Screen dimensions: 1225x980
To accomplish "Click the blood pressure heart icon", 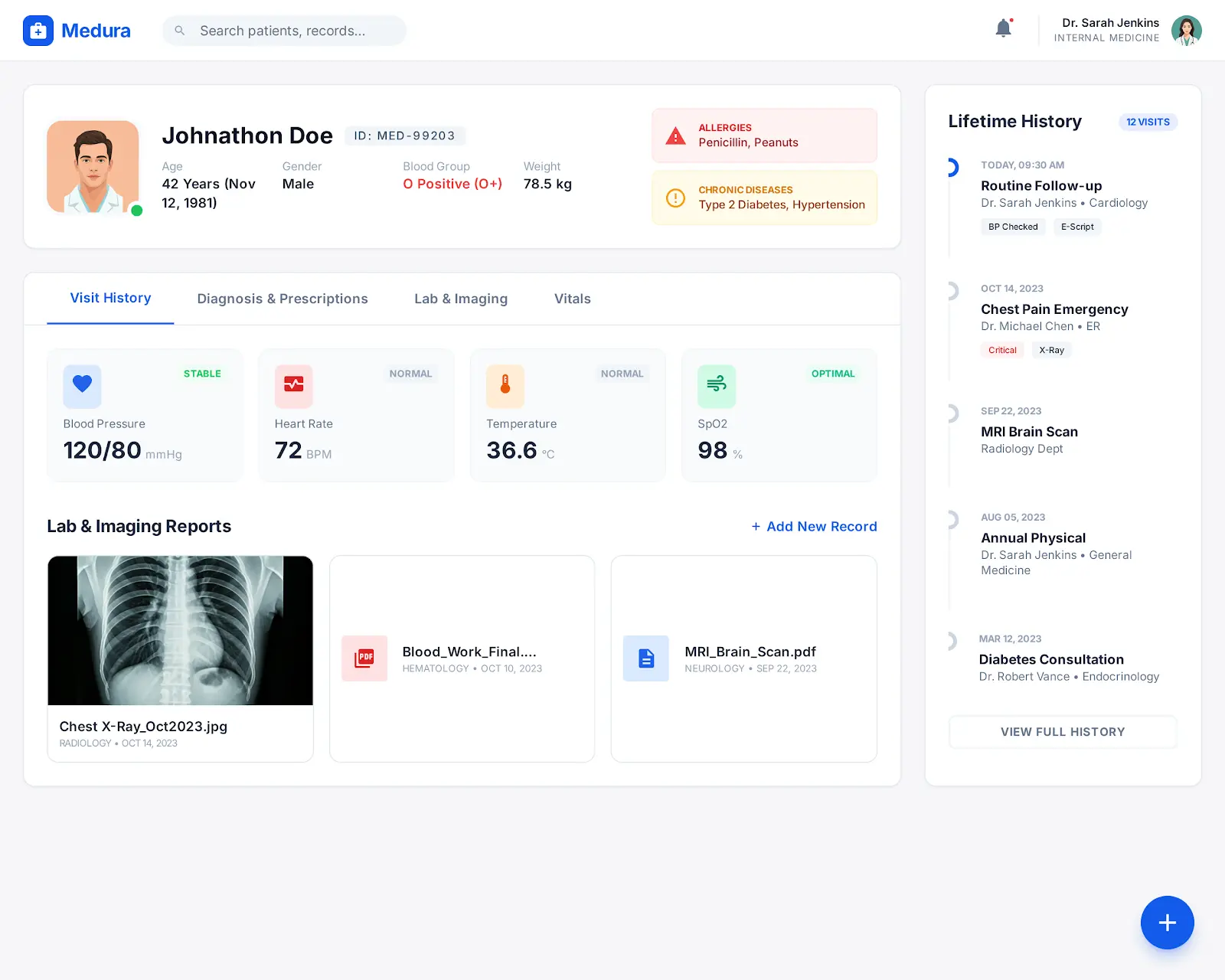I will tap(82, 385).
